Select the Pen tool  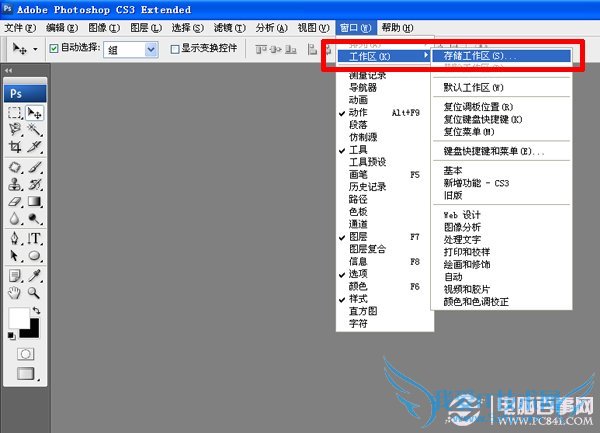(x=15, y=238)
